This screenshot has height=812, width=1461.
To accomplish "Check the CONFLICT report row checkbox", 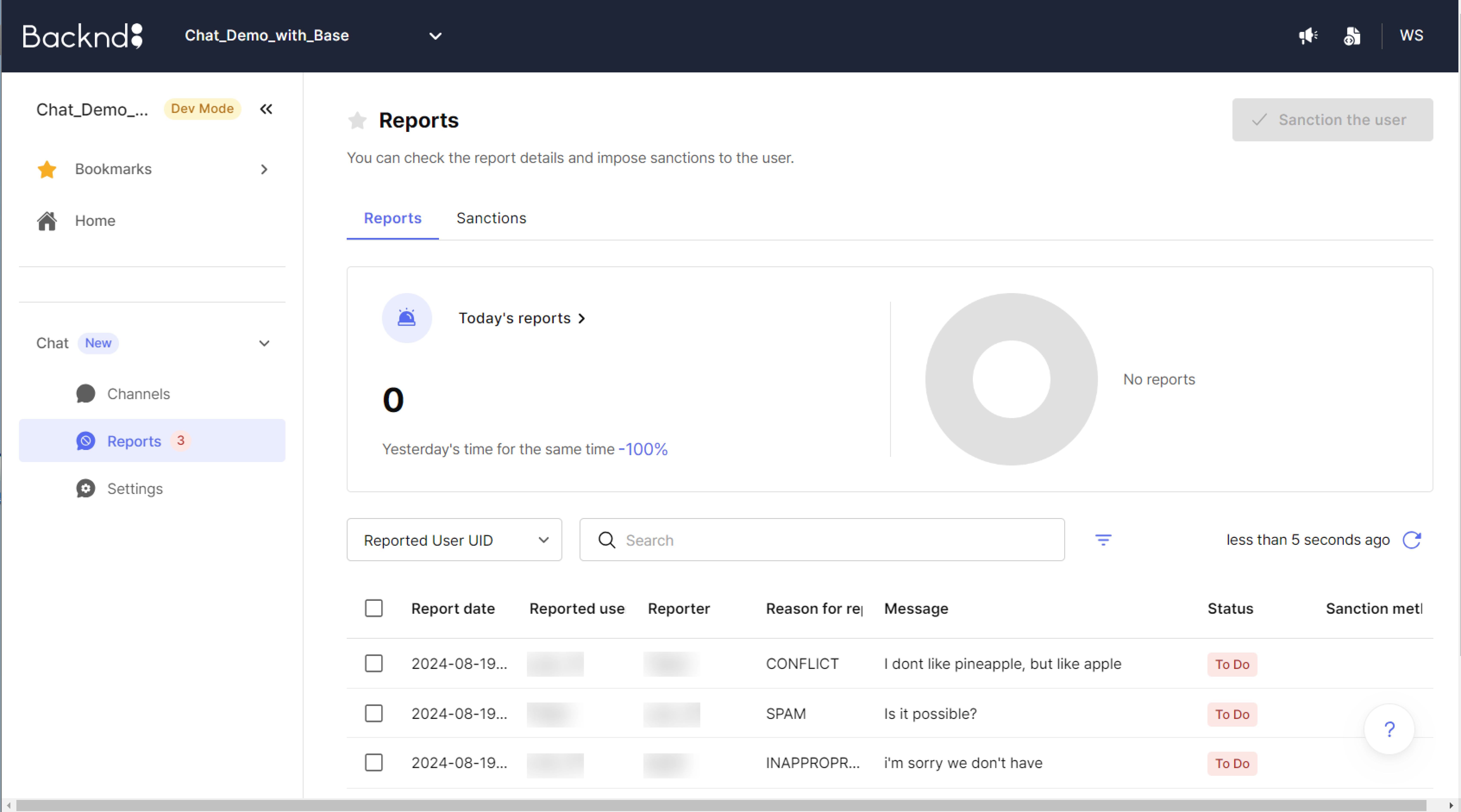I will pos(374,664).
